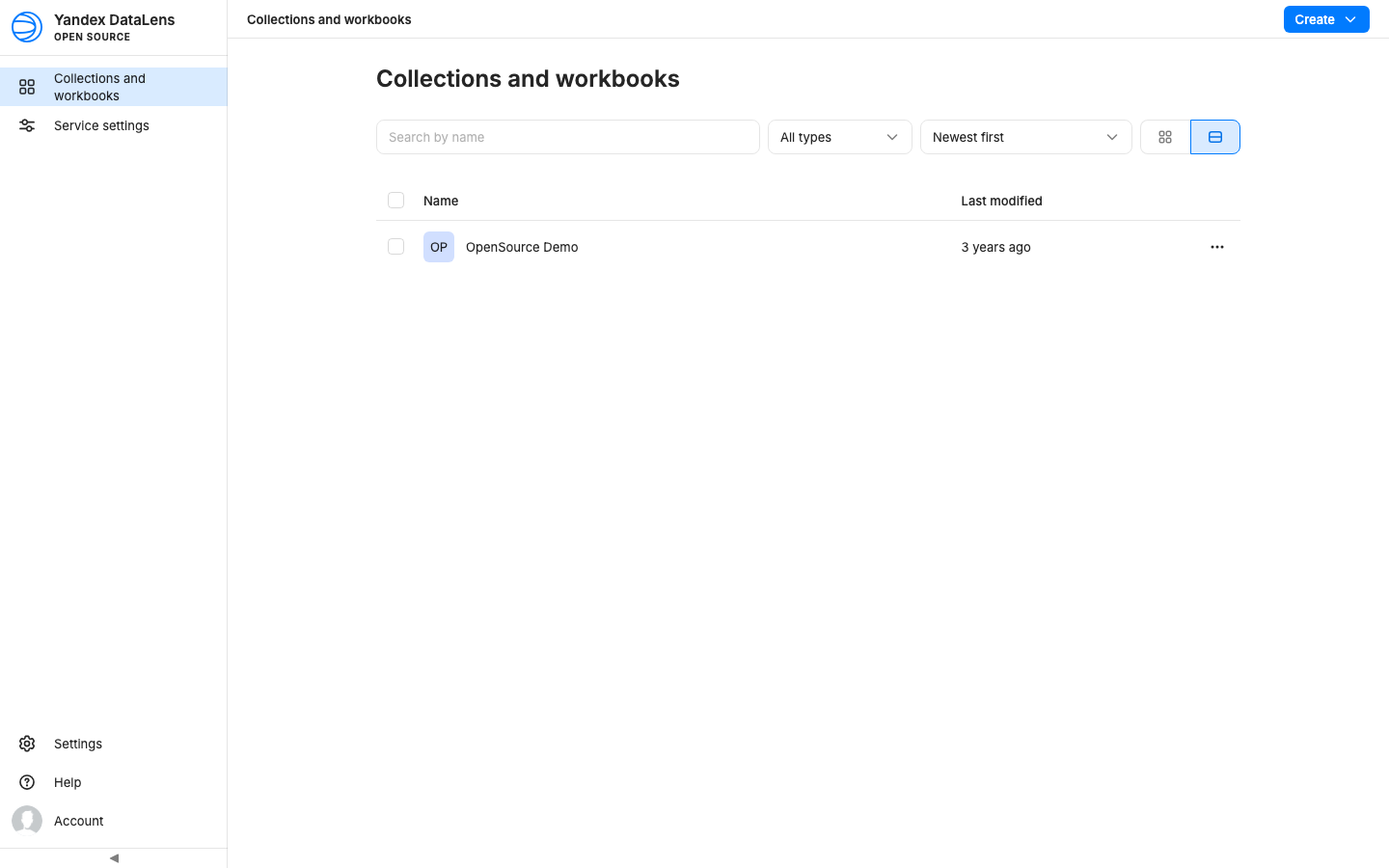Open the OpenSource Demo collection
Viewport: 1389px width, 868px height.
(x=522, y=247)
